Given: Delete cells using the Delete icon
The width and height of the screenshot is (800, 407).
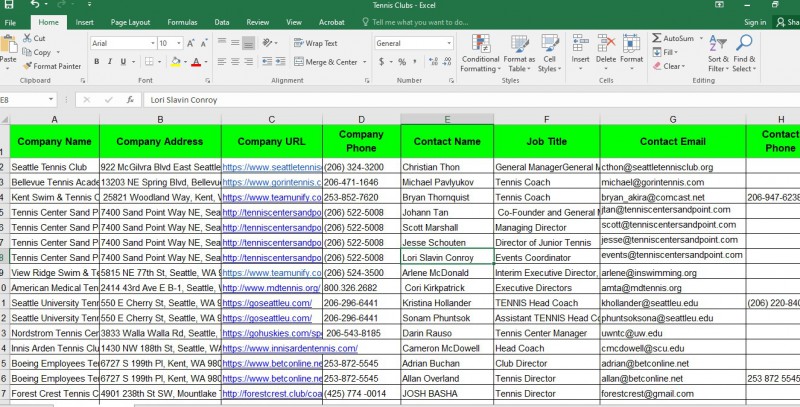Looking at the screenshot, I should [606, 54].
